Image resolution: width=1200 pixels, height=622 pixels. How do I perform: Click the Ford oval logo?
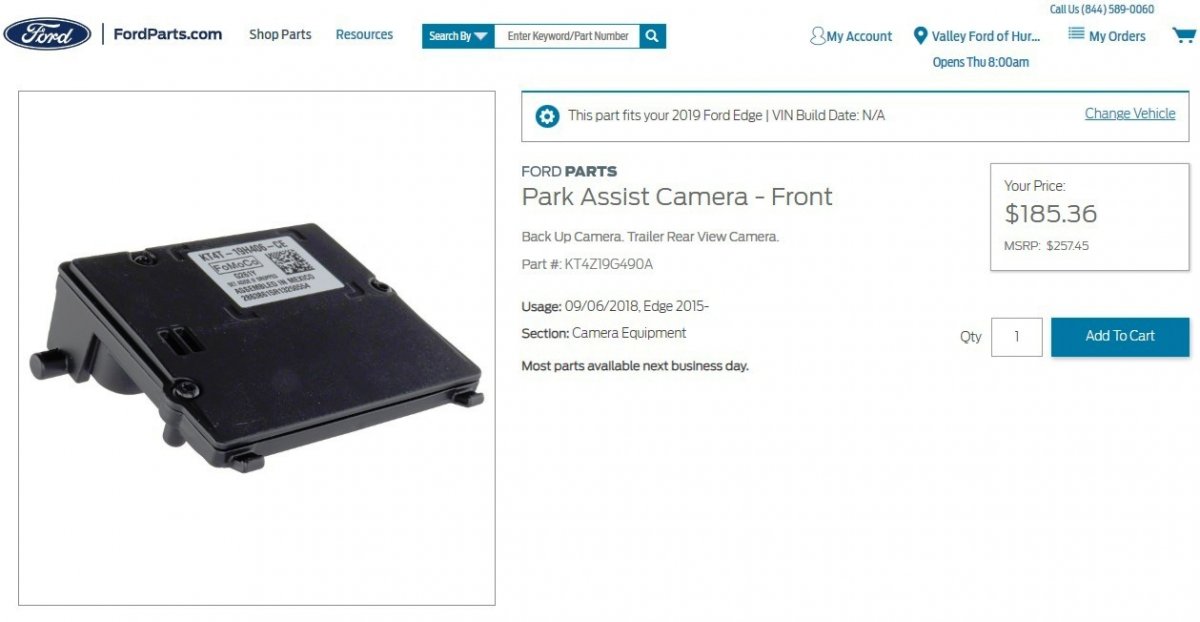click(x=47, y=34)
